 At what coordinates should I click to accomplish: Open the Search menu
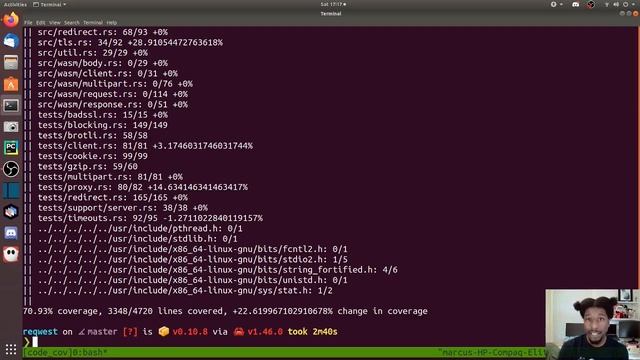(x=71, y=23)
